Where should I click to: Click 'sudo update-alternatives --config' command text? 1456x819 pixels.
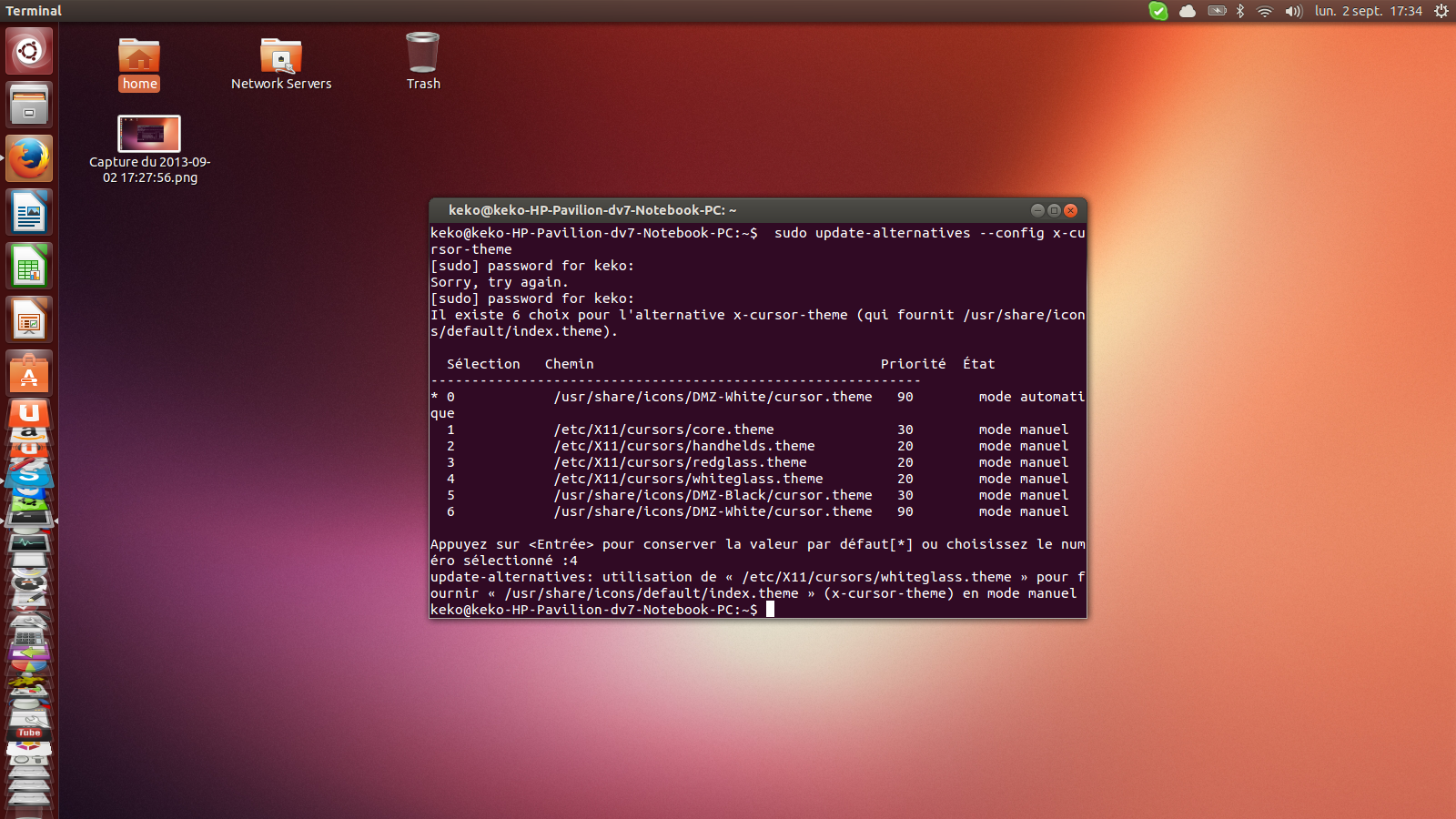[x=909, y=233]
